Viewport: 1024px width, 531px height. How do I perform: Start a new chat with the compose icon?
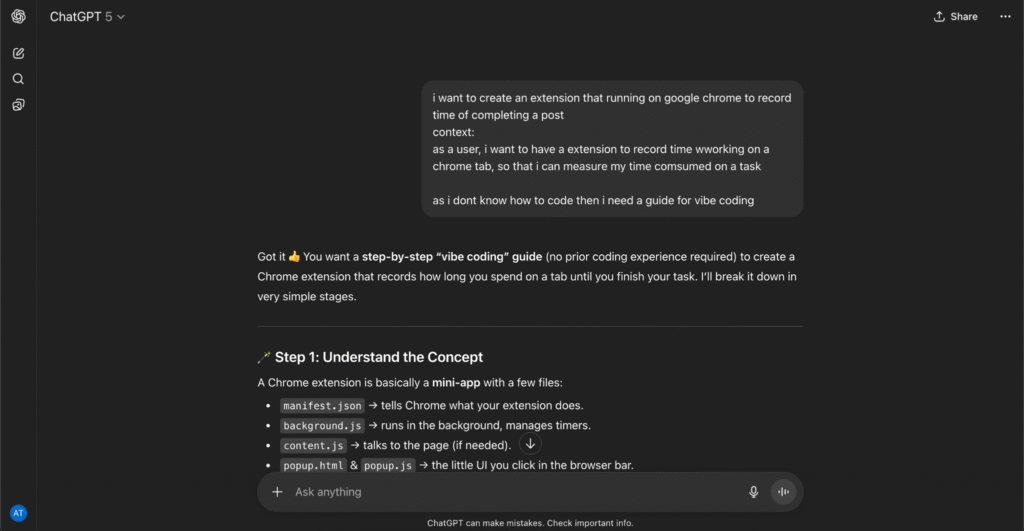(x=18, y=53)
